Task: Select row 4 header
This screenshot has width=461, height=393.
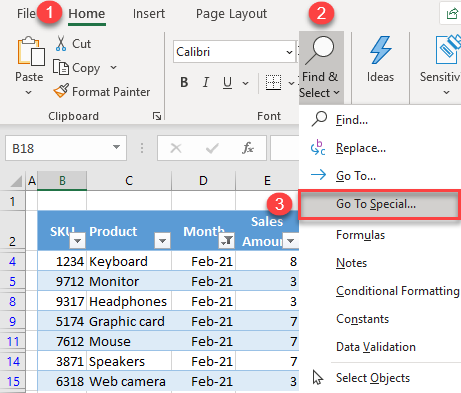Action: coord(12,261)
